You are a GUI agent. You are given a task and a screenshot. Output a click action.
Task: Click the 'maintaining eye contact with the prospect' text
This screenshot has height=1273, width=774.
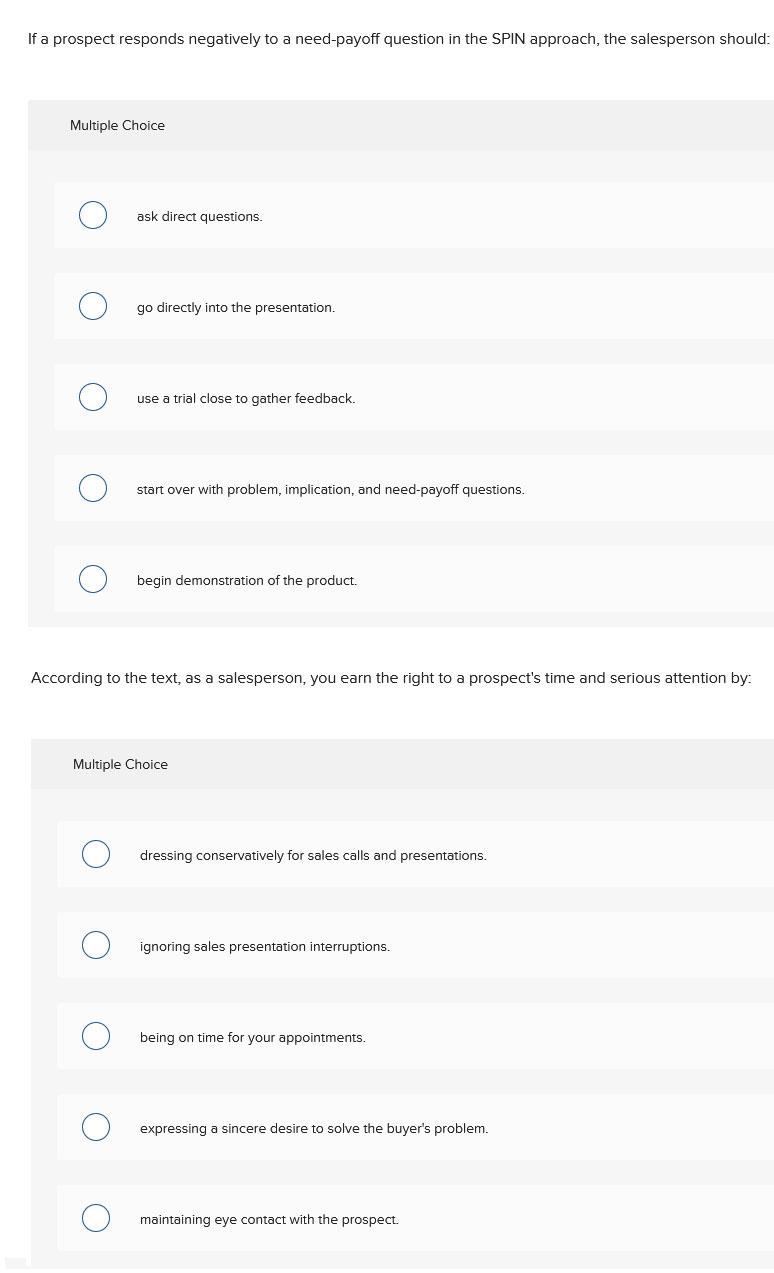pyautogui.click(x=269, y=1219)
